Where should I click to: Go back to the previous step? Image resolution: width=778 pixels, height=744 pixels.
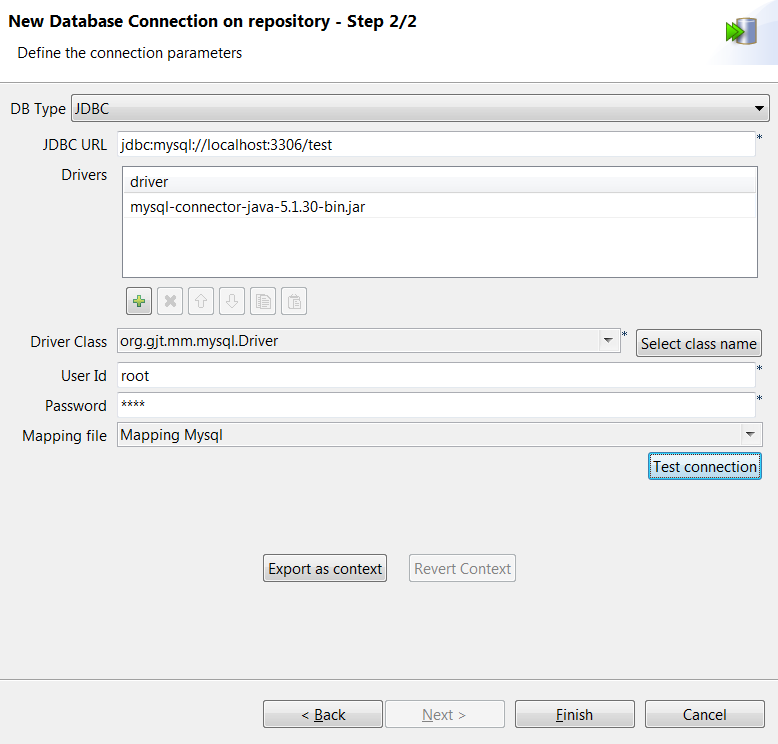point(323,715)
